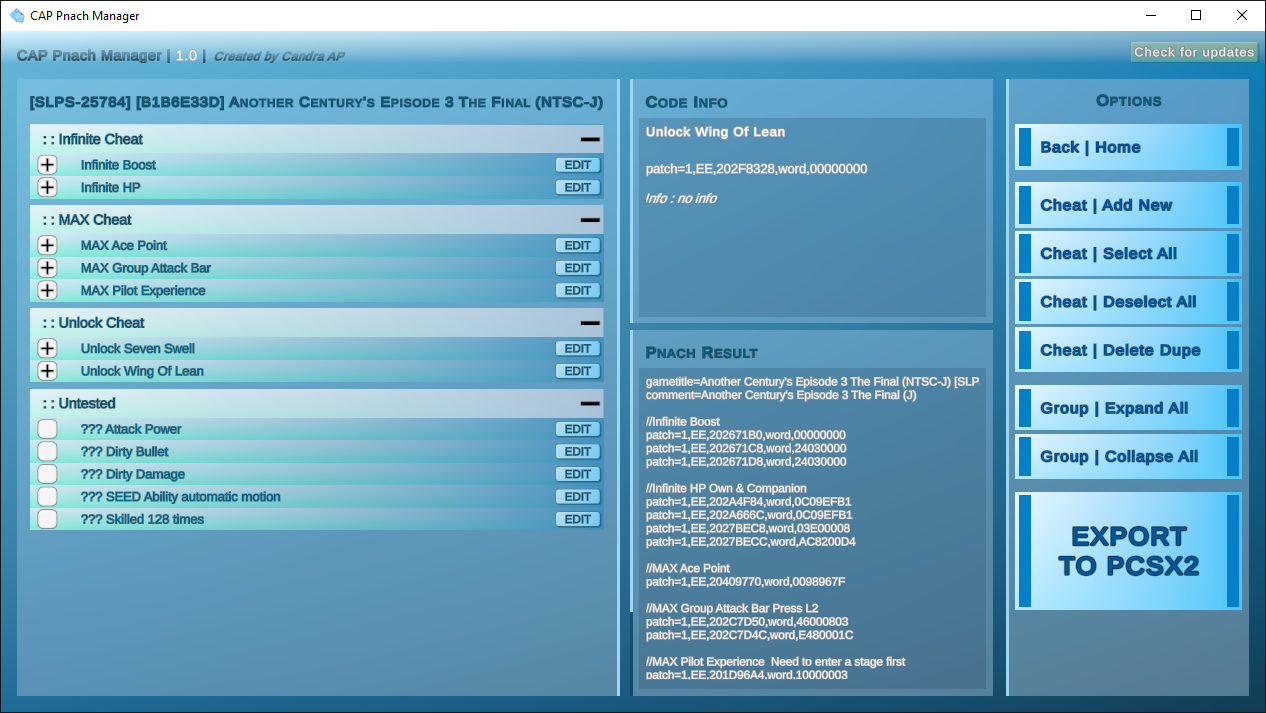Toggle the Unlock Wing Of Lean checkbox
This screenshot has width=1266, height=713.
point(47,371)
